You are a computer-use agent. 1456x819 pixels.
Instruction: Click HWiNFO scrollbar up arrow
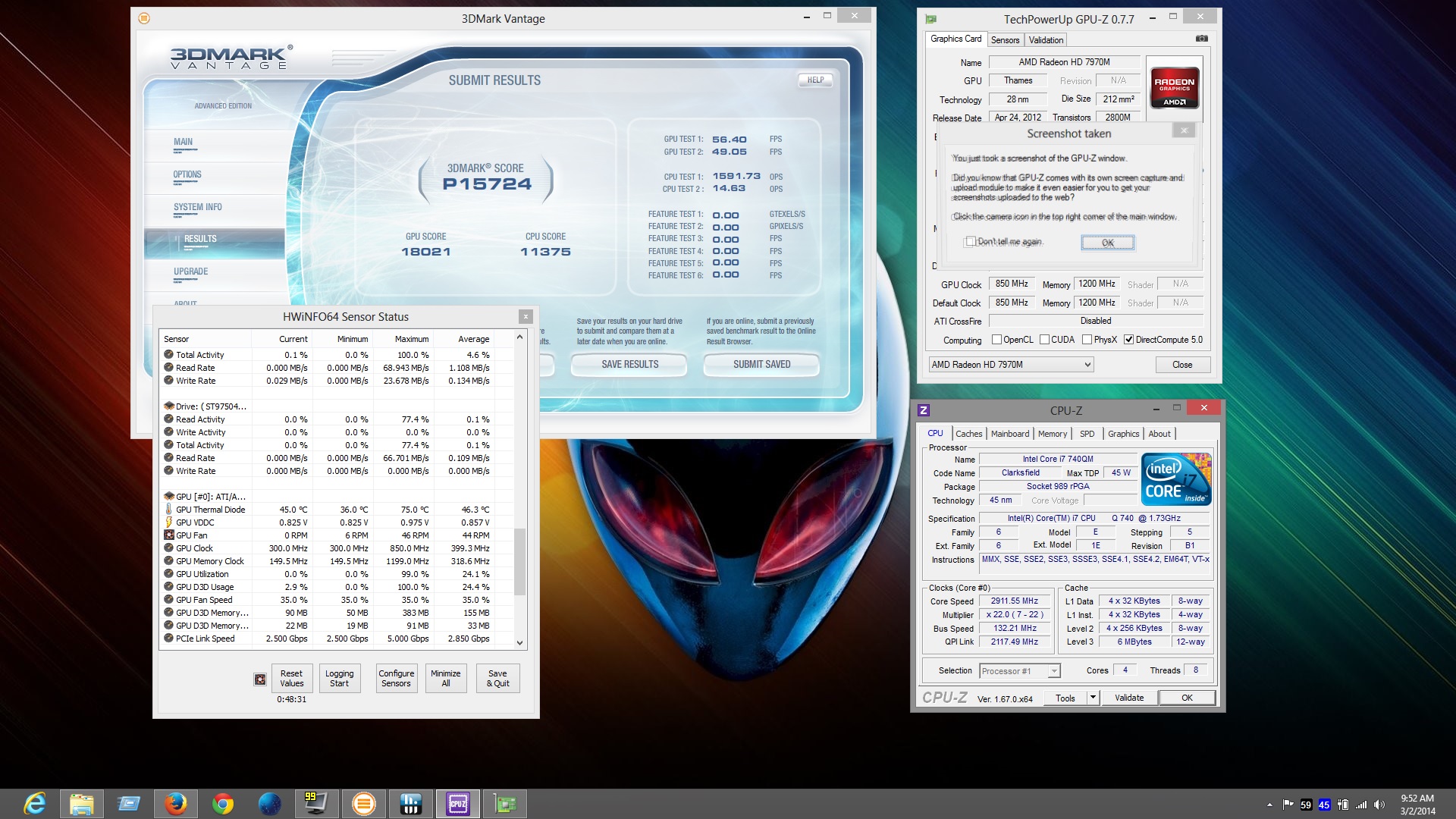pos(519,337)
